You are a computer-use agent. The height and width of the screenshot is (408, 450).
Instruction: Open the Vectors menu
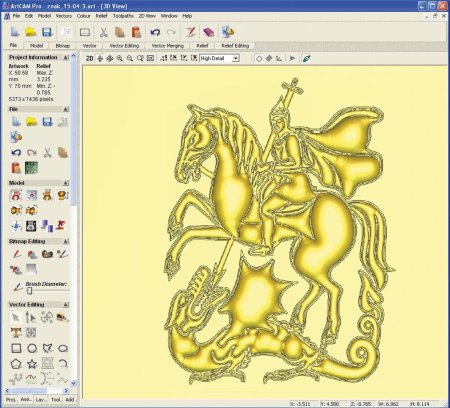[63, 16]
